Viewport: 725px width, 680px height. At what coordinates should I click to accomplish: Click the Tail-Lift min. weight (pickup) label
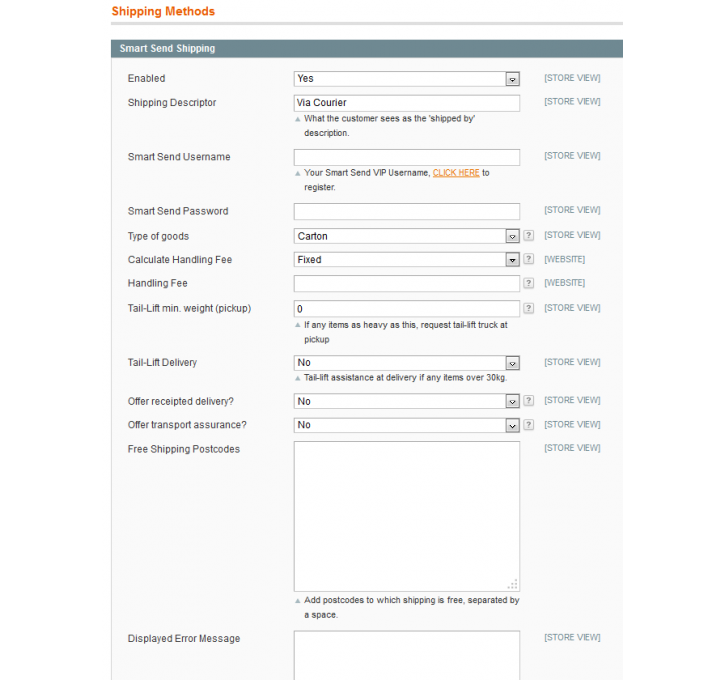tap(189, 308)
